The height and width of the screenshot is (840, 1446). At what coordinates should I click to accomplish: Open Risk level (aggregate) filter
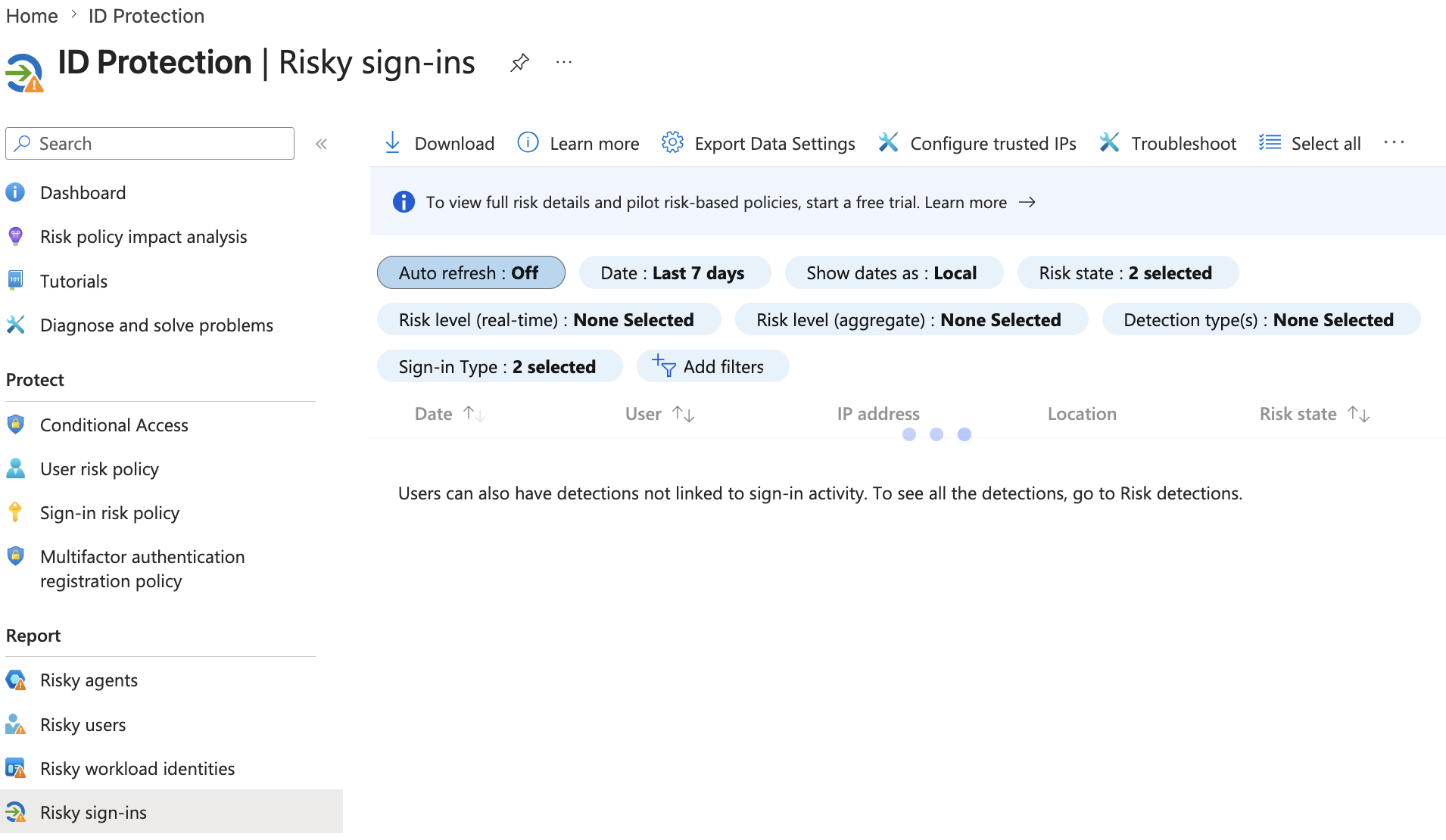point(911,319)
